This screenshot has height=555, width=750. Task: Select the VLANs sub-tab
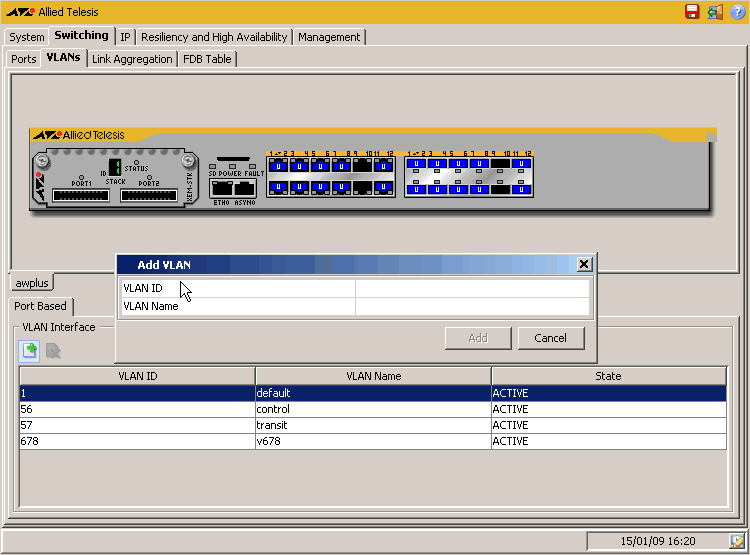[x=64, y=57]
